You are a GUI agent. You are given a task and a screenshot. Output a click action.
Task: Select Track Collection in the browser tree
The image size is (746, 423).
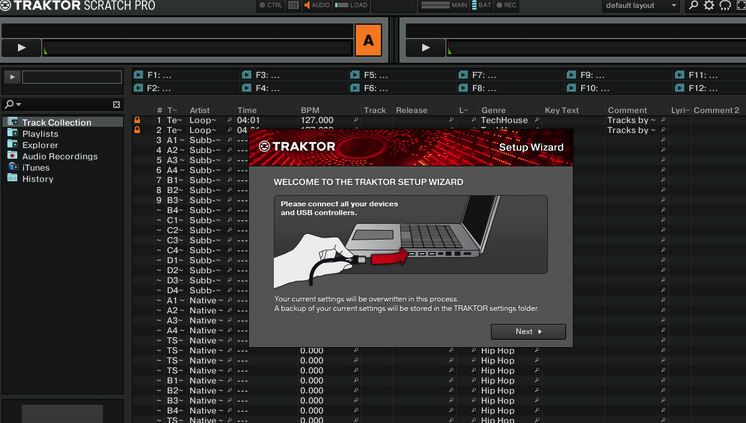63,122
